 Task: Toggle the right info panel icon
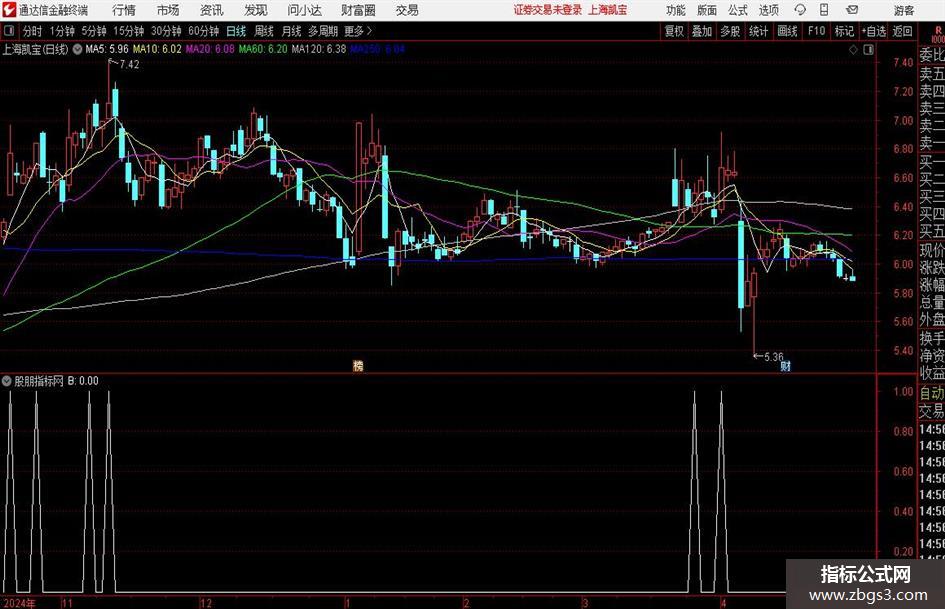click(868, 50)
